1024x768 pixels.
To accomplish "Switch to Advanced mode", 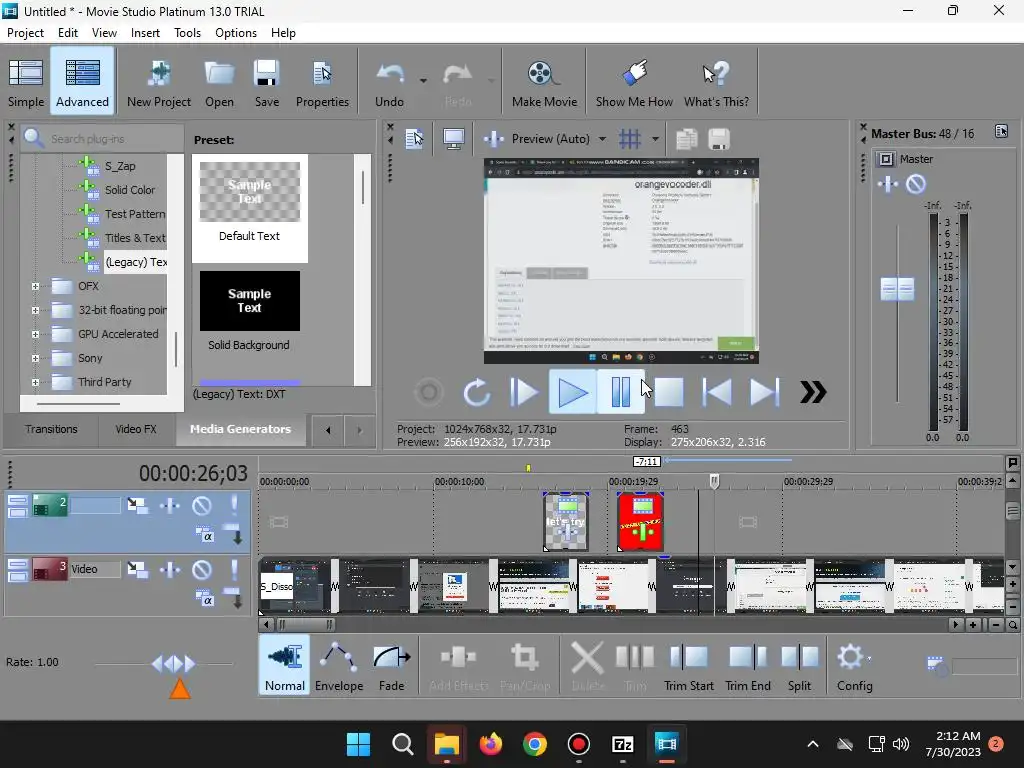I will pos(82,83).
